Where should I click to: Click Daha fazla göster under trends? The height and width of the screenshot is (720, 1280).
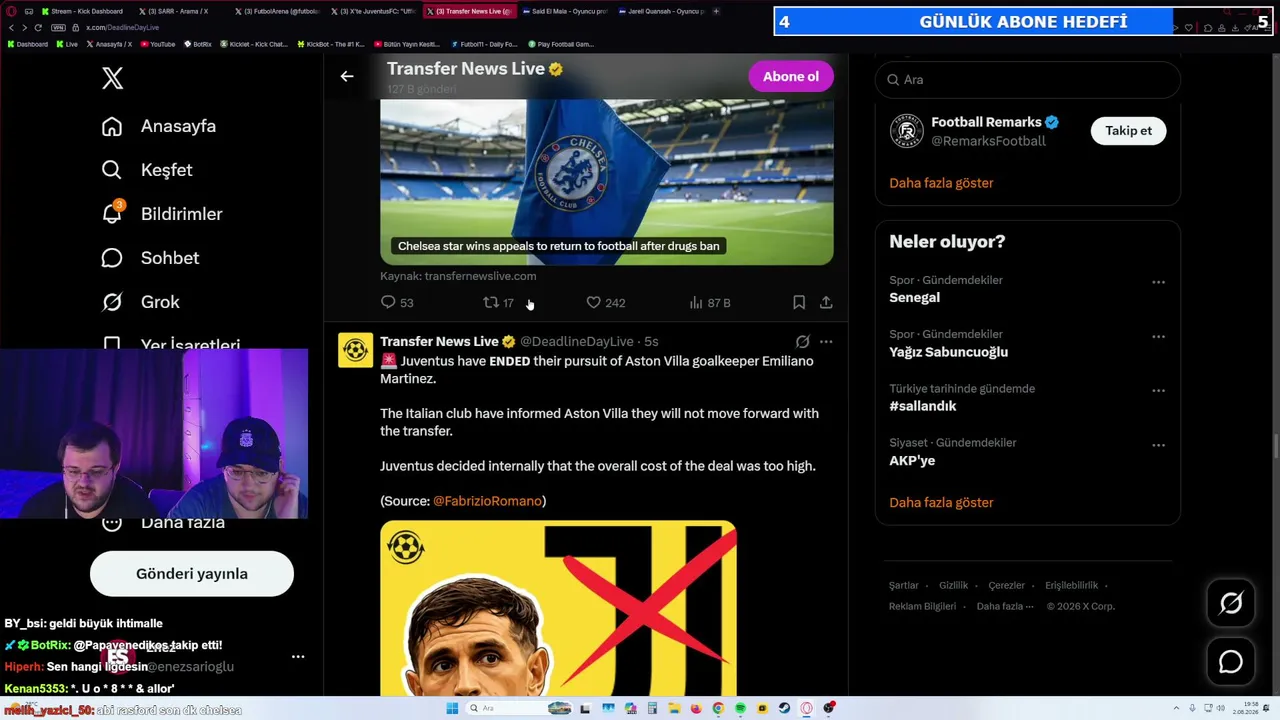tap(941, 503)
